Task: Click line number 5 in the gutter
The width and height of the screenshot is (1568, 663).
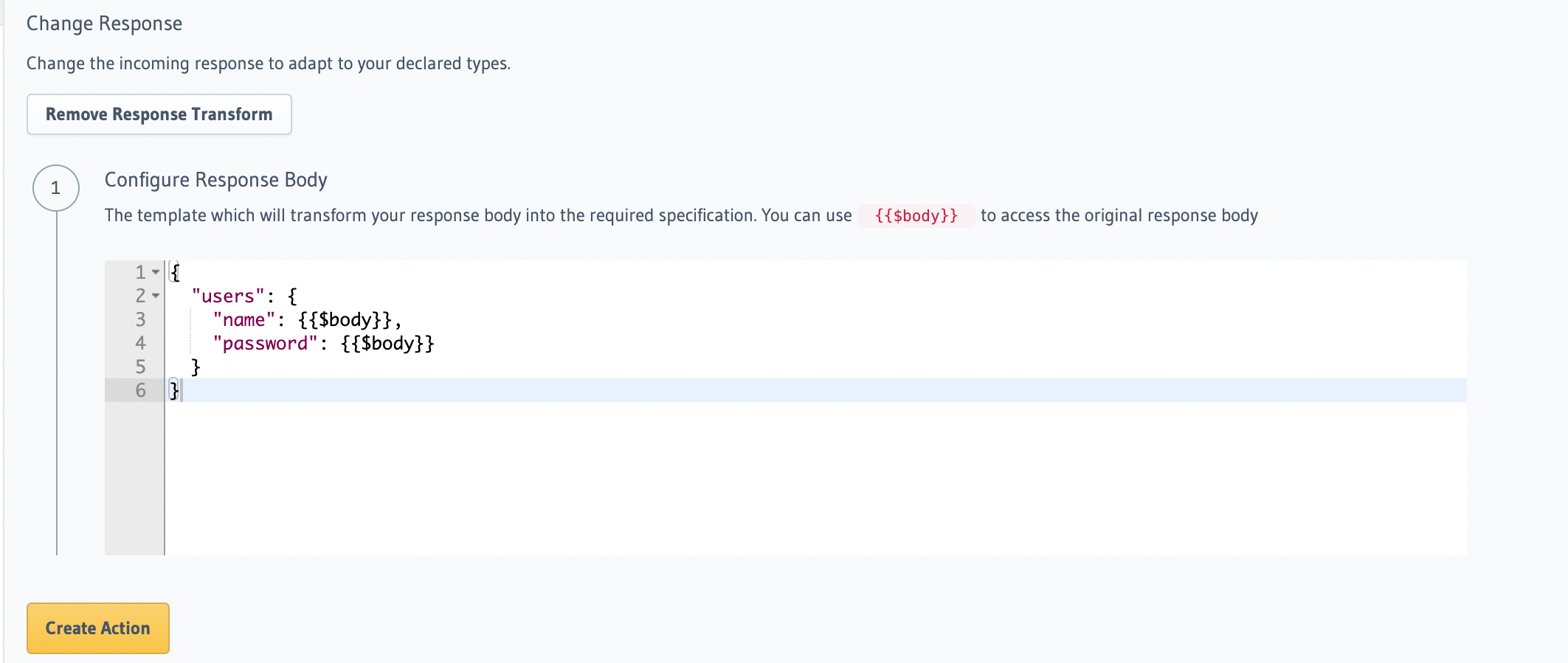Action: [140, 367]
